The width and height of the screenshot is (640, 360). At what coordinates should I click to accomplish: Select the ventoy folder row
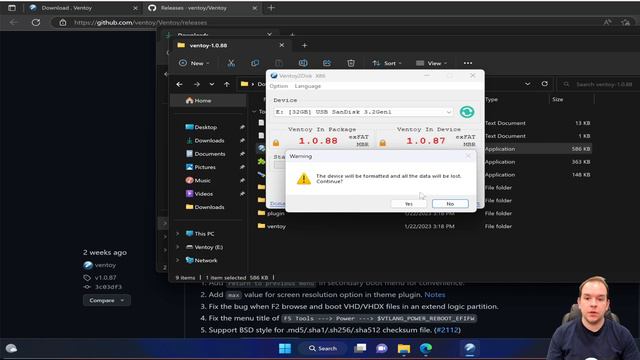276,226
